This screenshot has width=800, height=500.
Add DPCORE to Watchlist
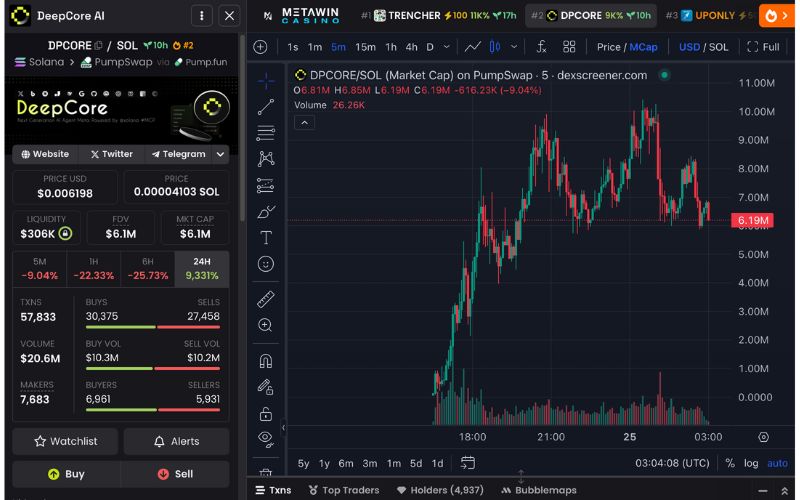(x=65, y=441)
